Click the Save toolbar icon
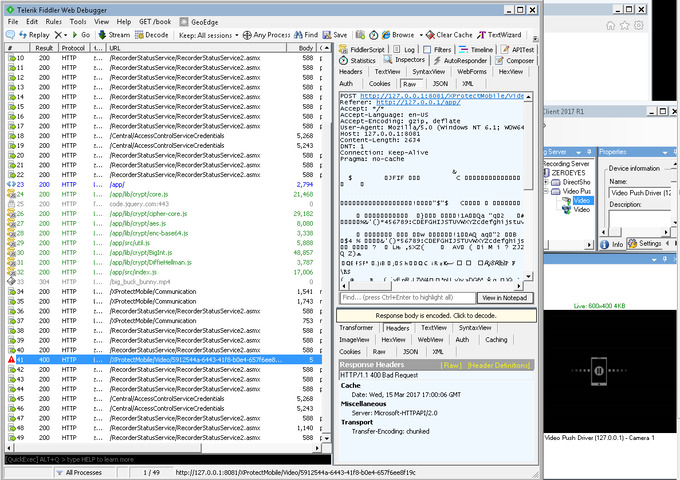The image size is (680, 480). pyautogui.click(x=336, y=34)
